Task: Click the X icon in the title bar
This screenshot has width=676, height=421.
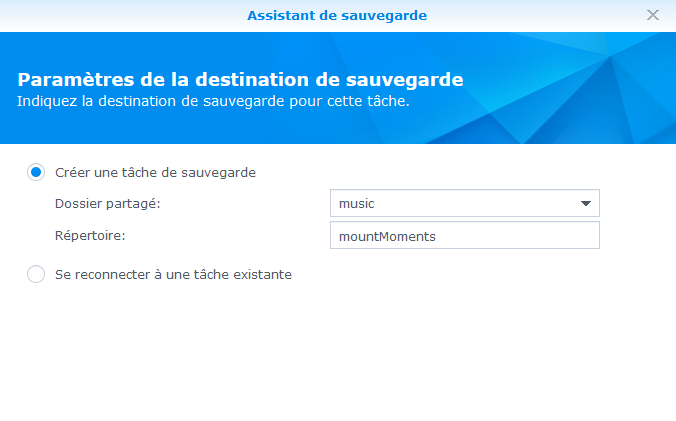Action: 653,15
